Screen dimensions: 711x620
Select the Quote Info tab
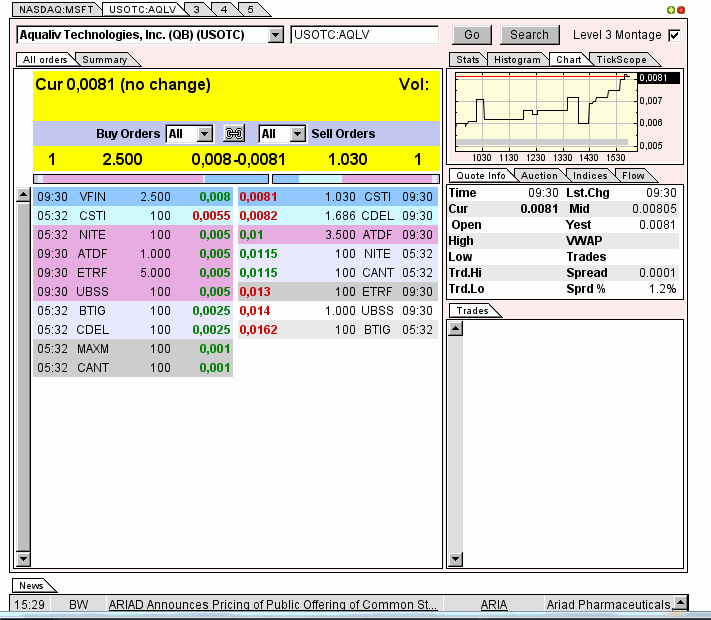point(481,176)
